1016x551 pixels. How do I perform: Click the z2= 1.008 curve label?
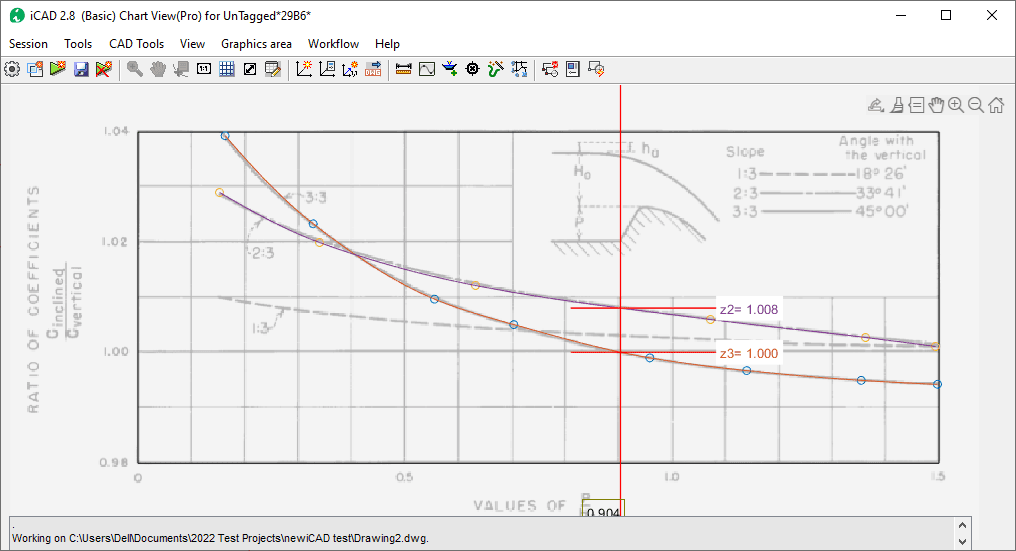[748, 309]
